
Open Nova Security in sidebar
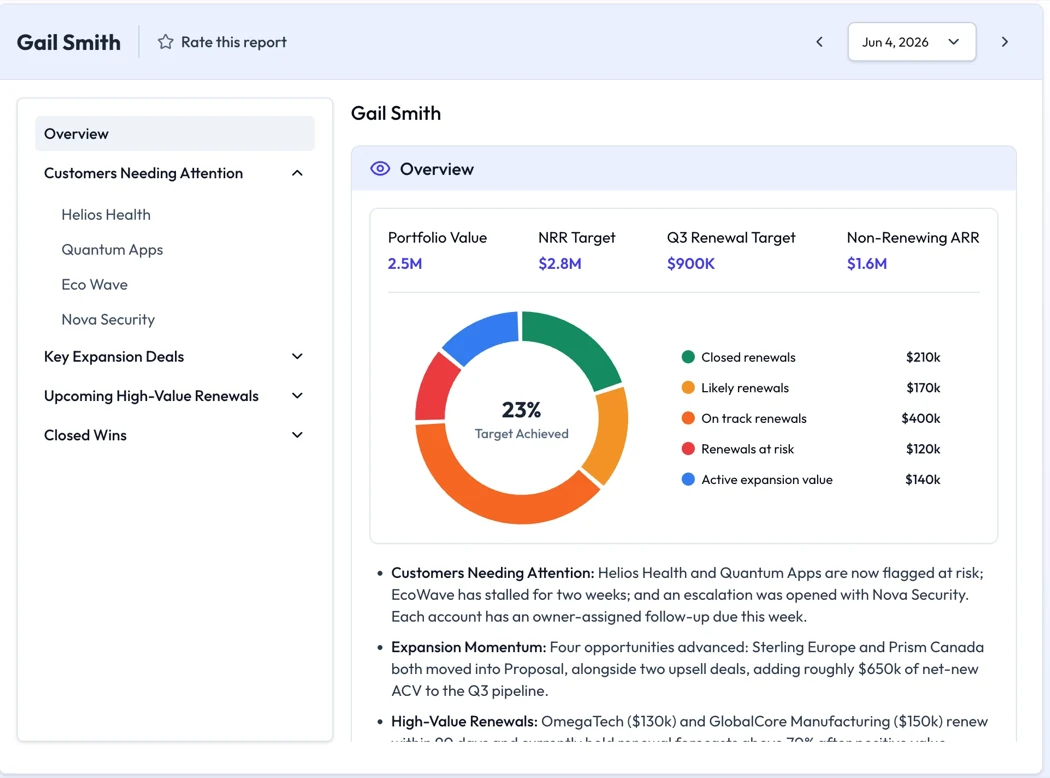point(108,319)
